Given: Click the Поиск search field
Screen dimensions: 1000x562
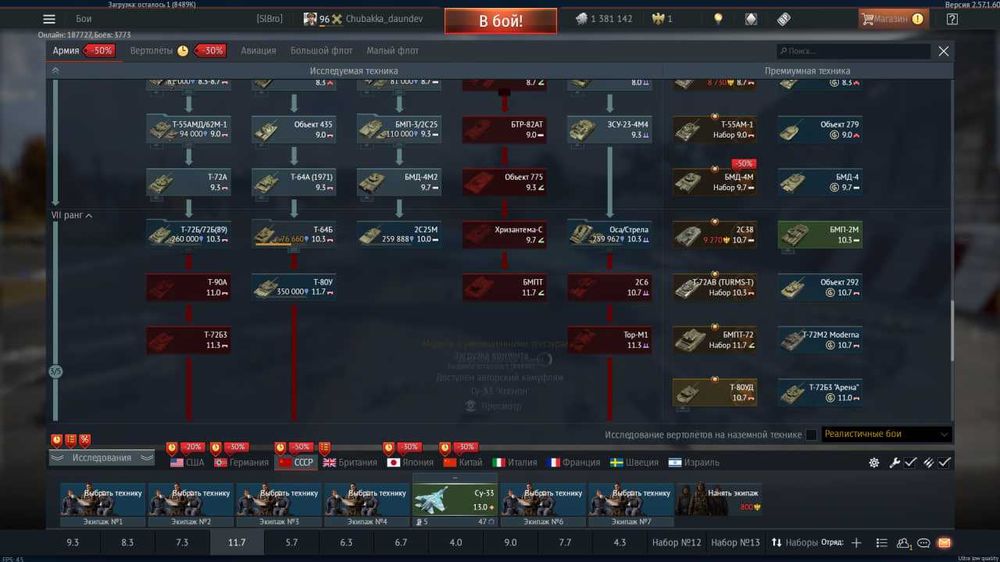Looking at the screenshot, I should pos(853,51).
